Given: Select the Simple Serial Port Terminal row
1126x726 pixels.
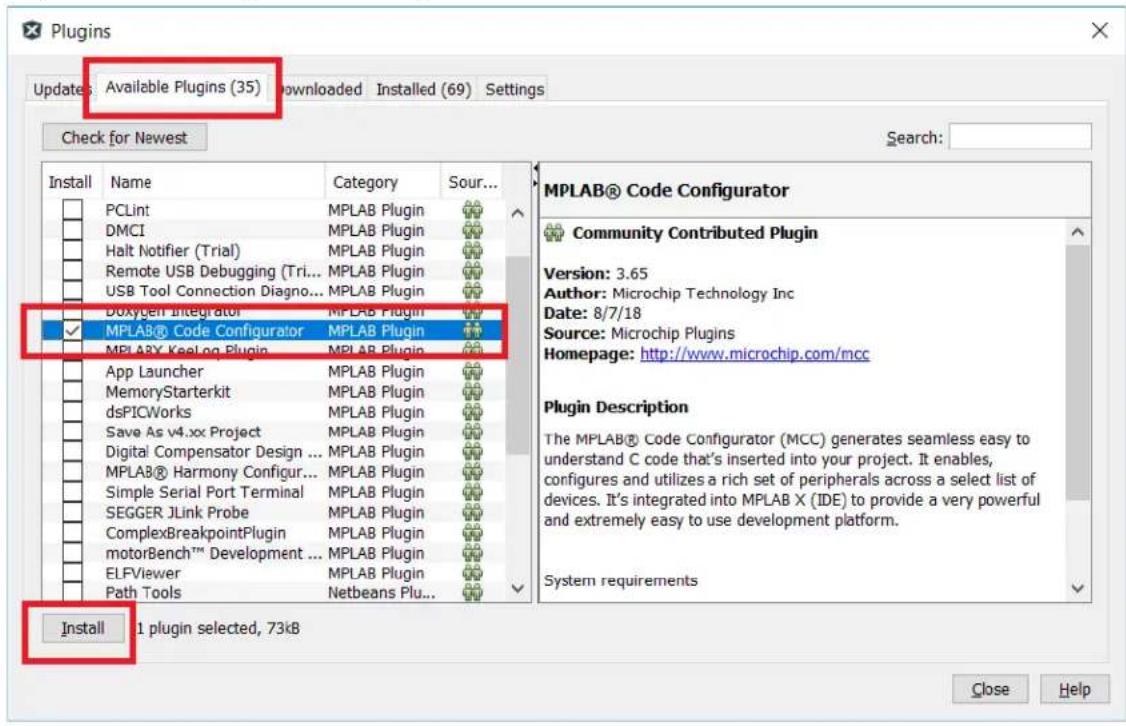Looking at the screenshot, I should [x=273, y=492].
